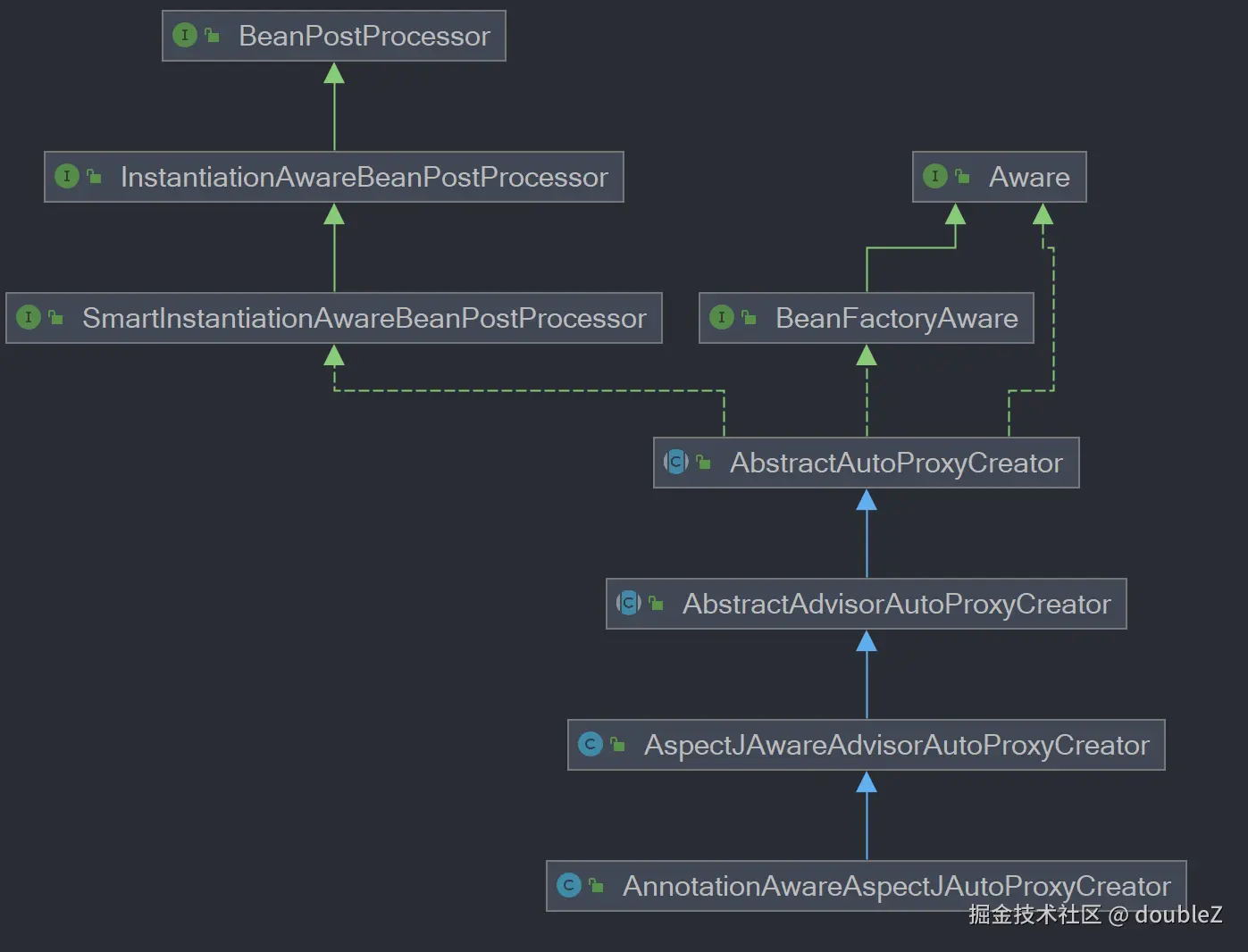Select the AspectJAwareAdvisorAutoProxyCreator node label
The image size is (1248, 952).
(x=897, y=745)
